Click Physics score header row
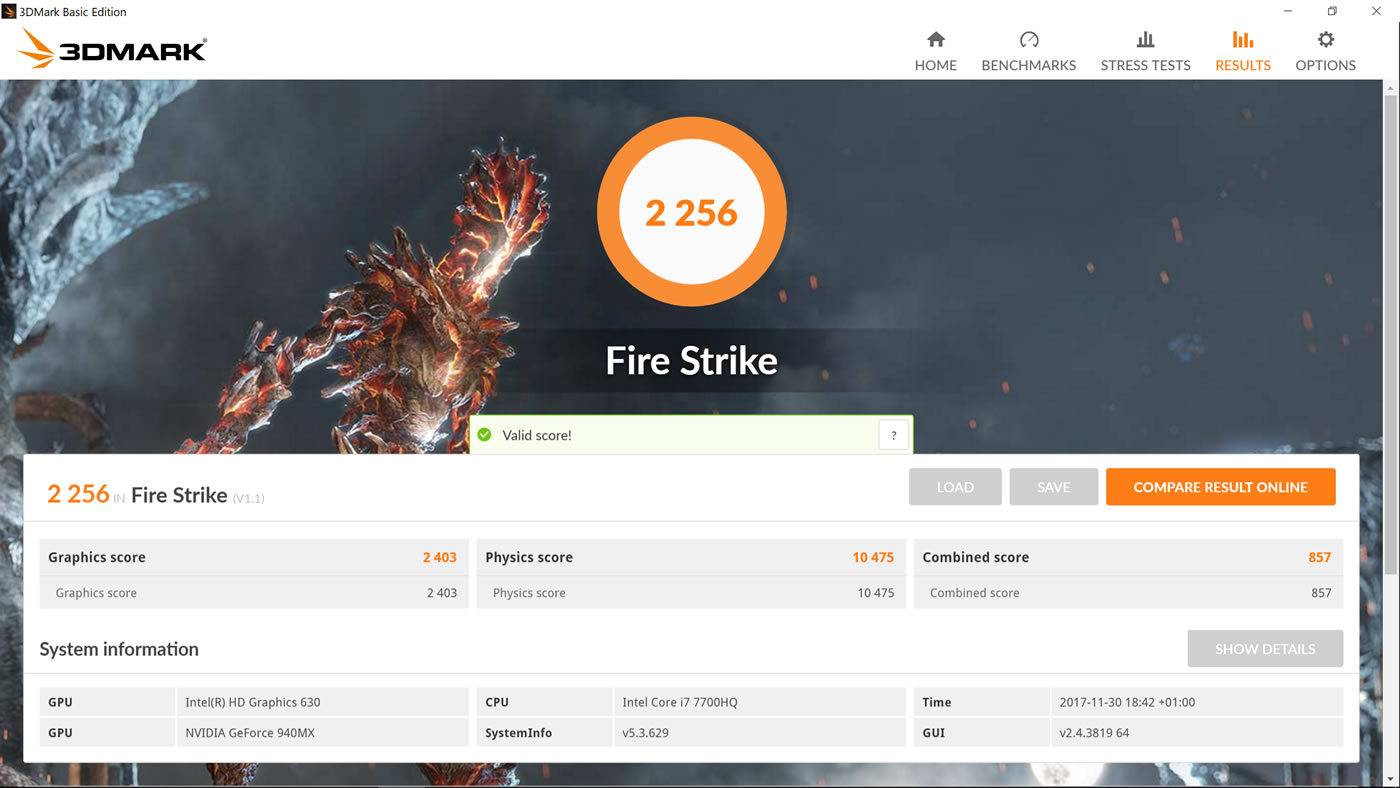The image size is (1400, 788). coord(691,557)
